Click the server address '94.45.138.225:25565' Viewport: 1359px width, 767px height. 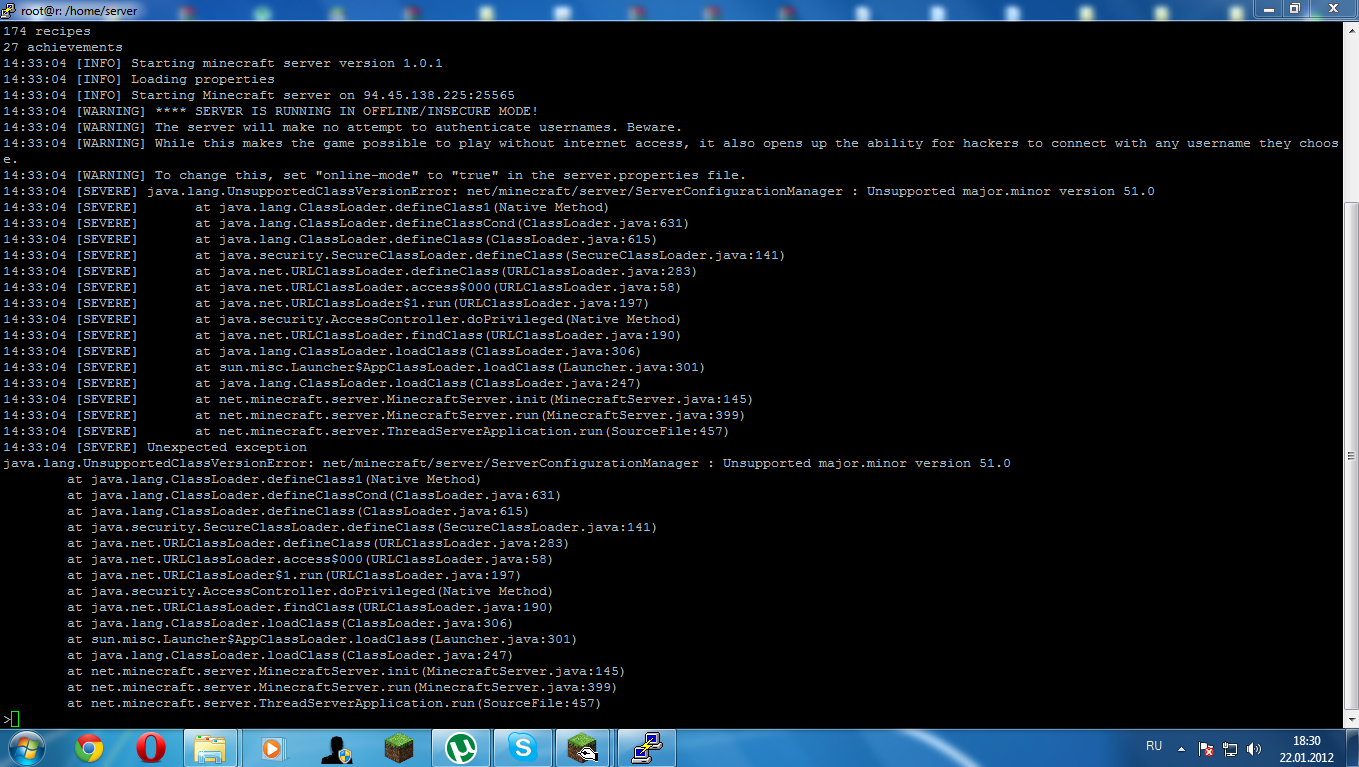point(439,95)
